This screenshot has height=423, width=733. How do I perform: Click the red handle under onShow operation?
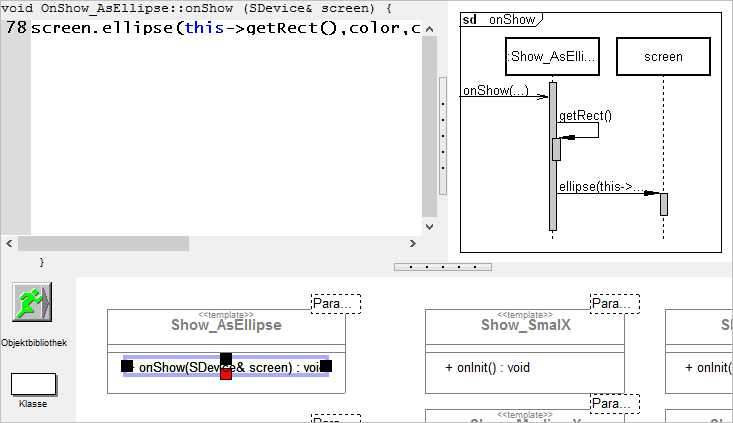coord(226,374)
